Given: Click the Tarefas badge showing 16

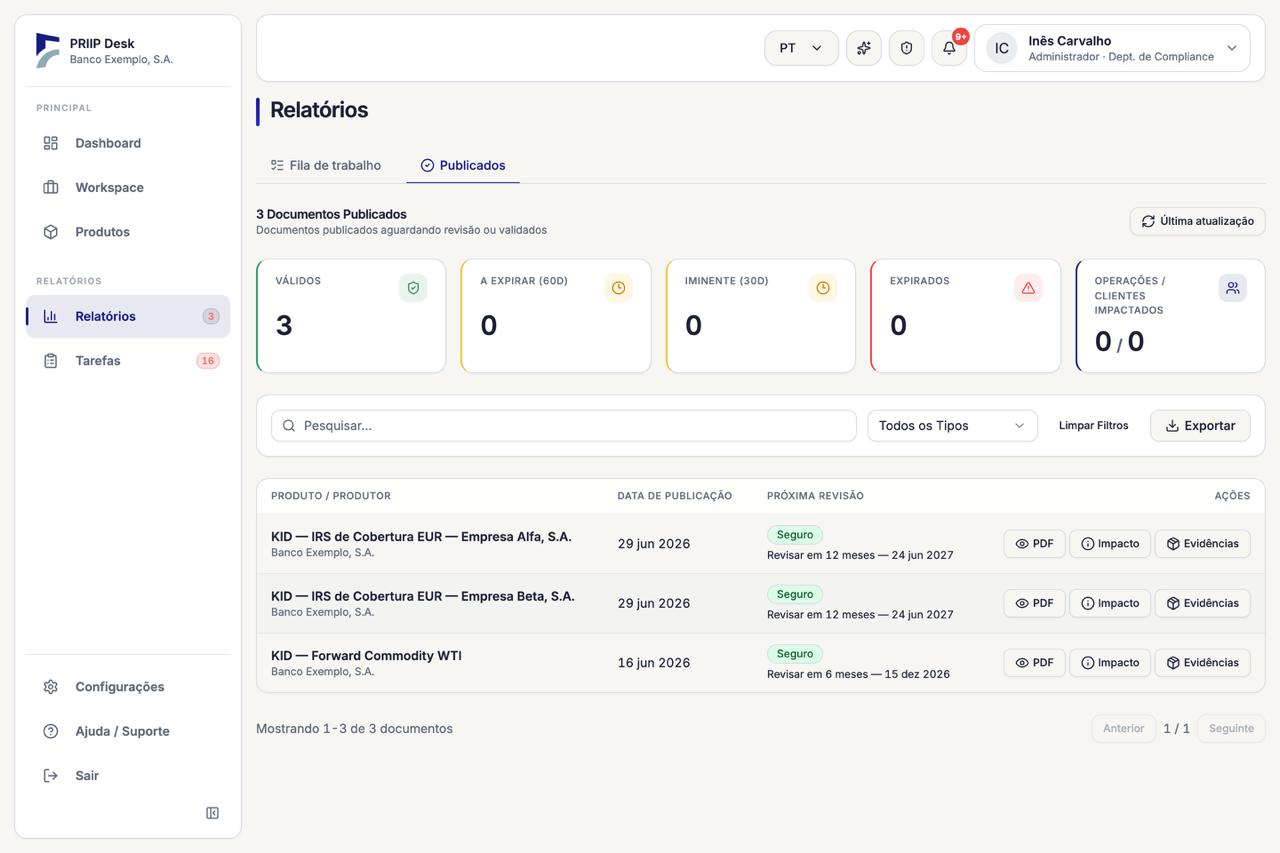Looking at the screenshot, I should pyautogui.click(x=208, y=361).
